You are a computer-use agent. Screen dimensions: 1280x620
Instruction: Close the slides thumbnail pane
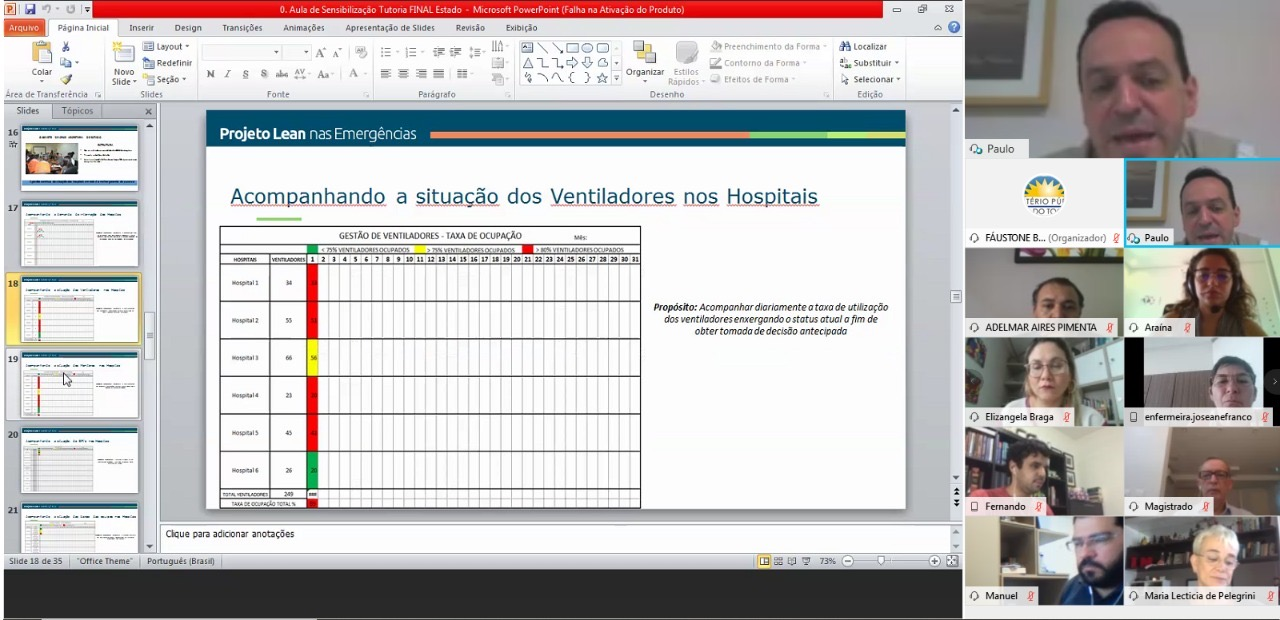(148, 111)
